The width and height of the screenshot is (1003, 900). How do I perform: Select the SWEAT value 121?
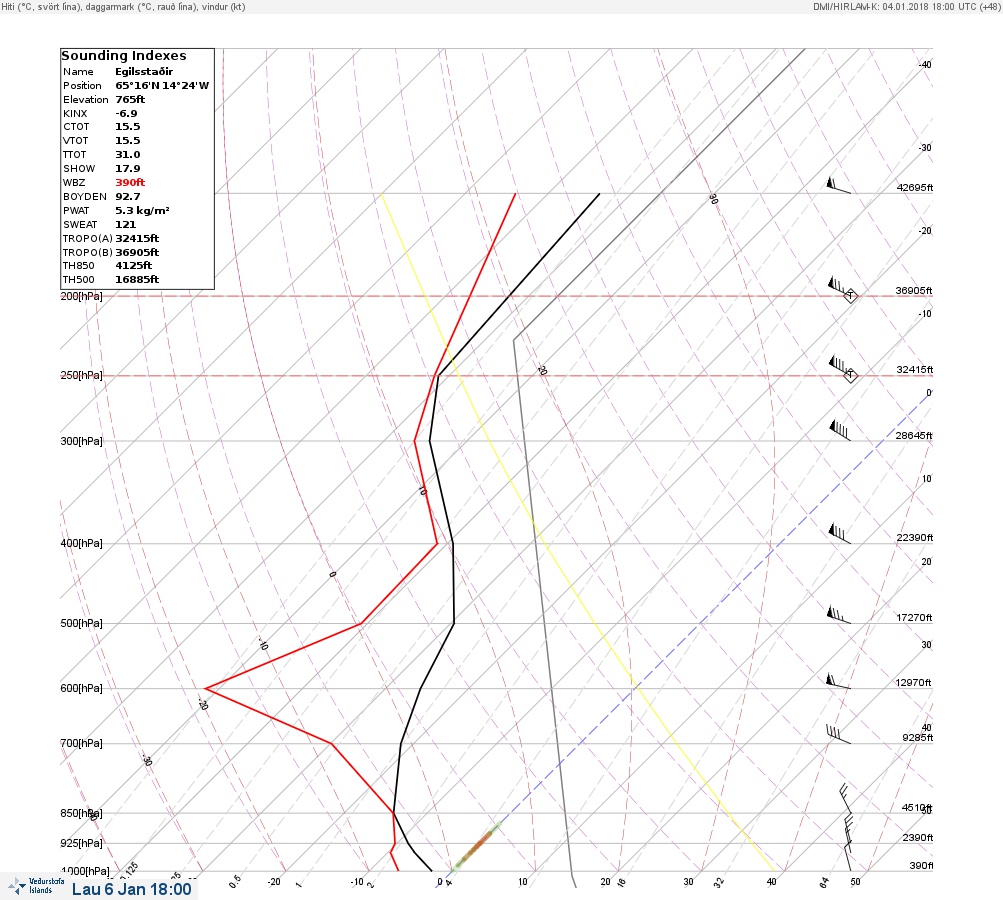[x=125, y=225]
